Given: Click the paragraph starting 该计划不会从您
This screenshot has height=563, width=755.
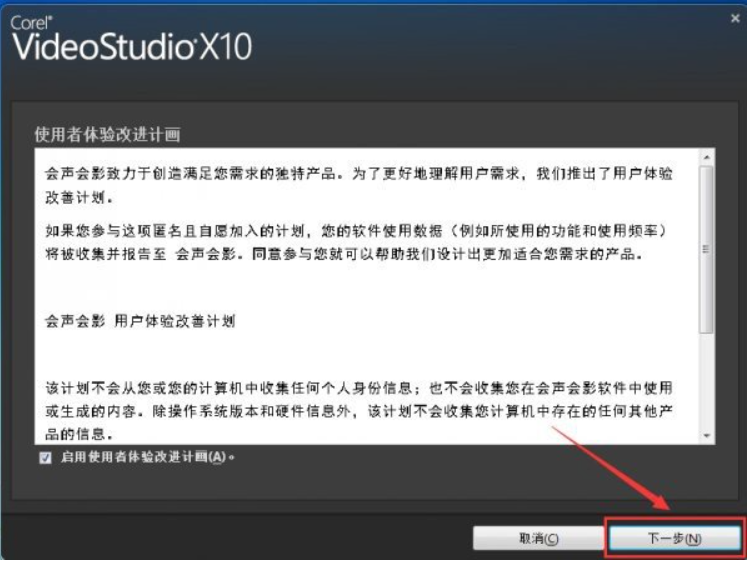Looking at the screenshot, I should pyautogui.click(x=359, y=411).
